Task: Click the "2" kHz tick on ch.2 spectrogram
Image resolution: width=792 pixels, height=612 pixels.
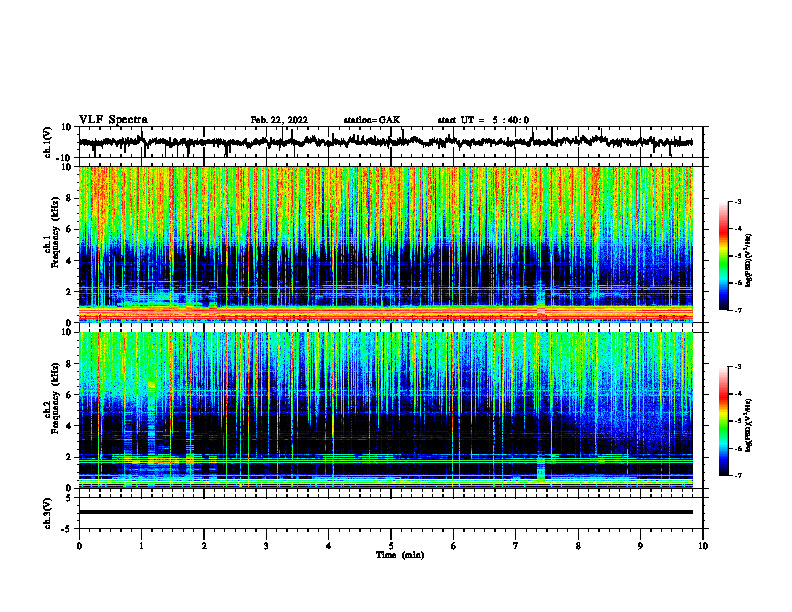Action: tap(70, 457)
